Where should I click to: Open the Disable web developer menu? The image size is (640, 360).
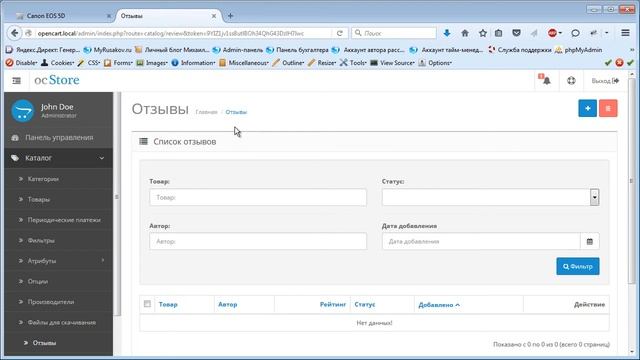(21, 63)
